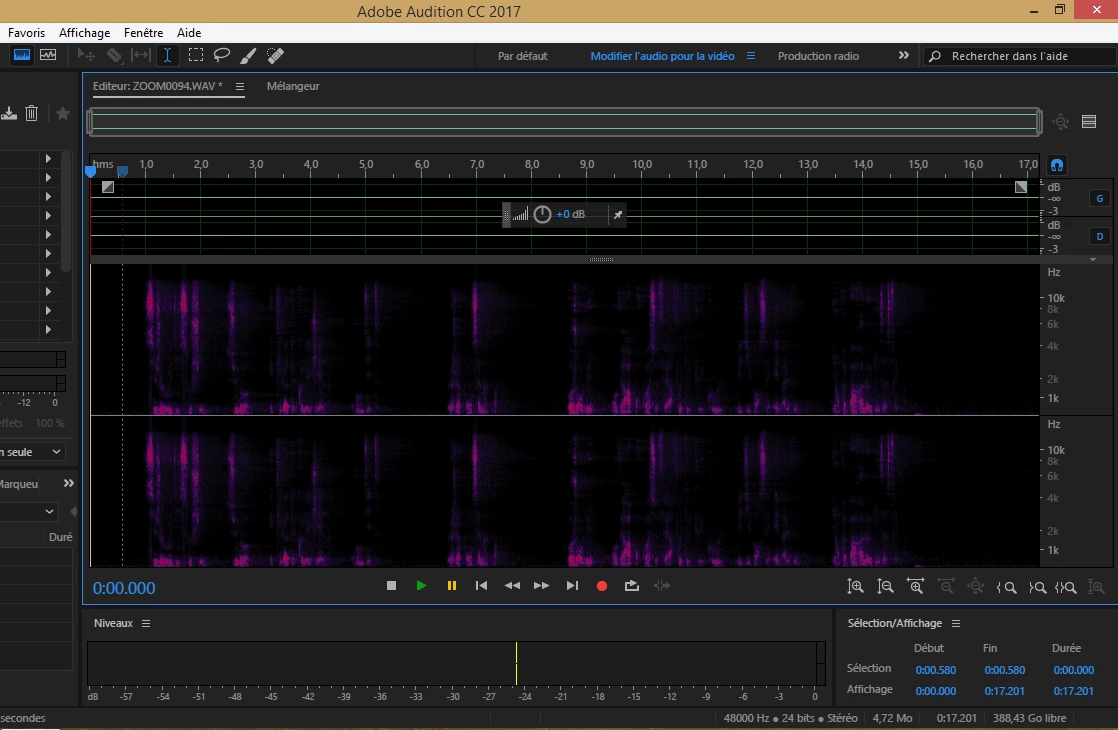This screenshot has width=1118, height=730.
Task: Select the Razor tool
Action: coord(114,55)
